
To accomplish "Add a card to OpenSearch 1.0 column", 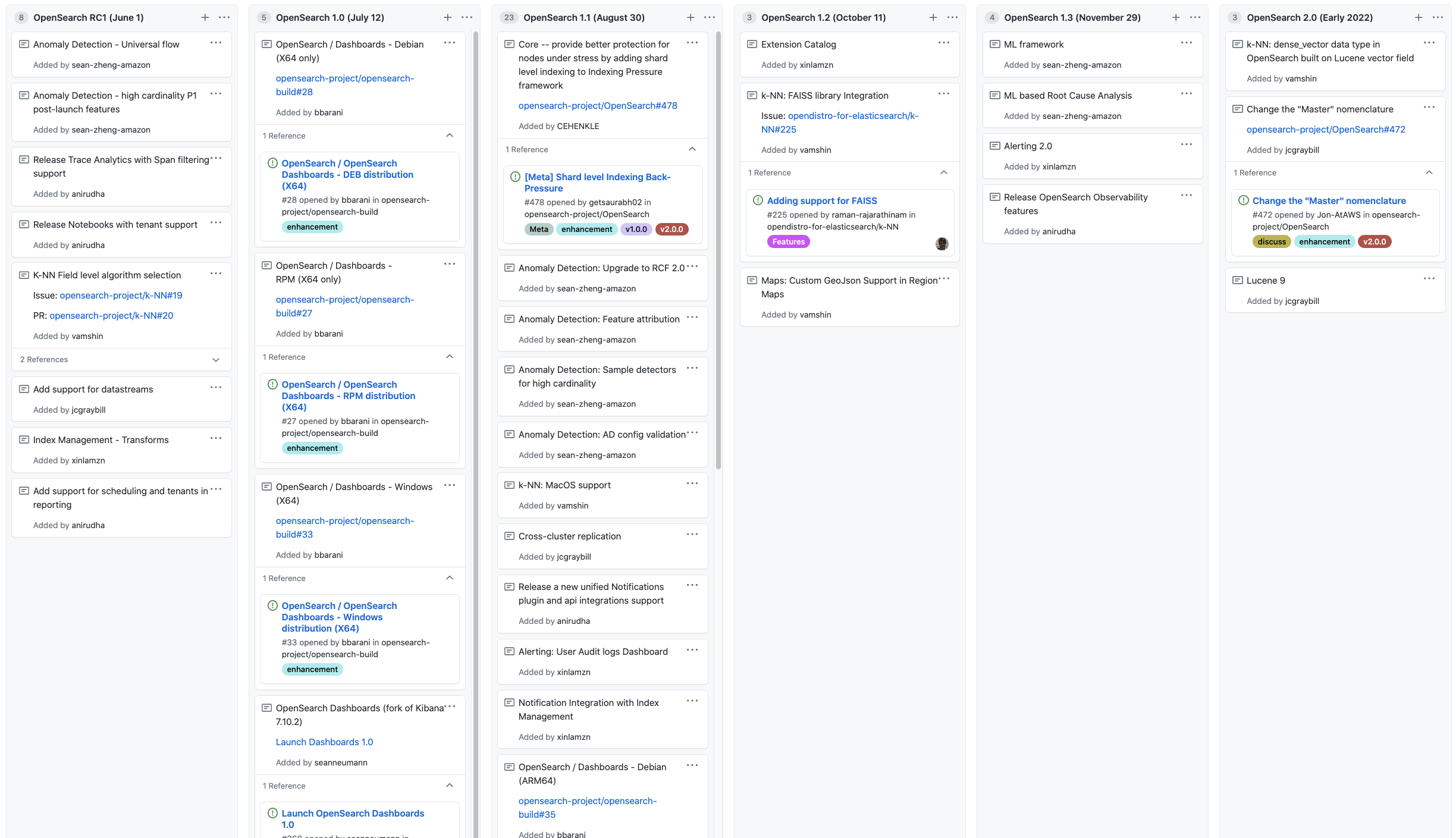I will [x=447, y=18].
